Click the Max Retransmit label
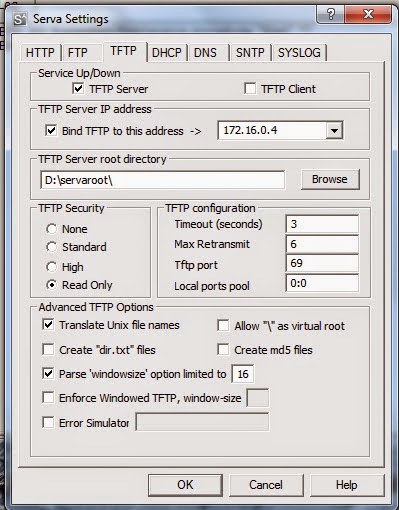The width and height of the screenshot is (399, 510). (212, 244)
